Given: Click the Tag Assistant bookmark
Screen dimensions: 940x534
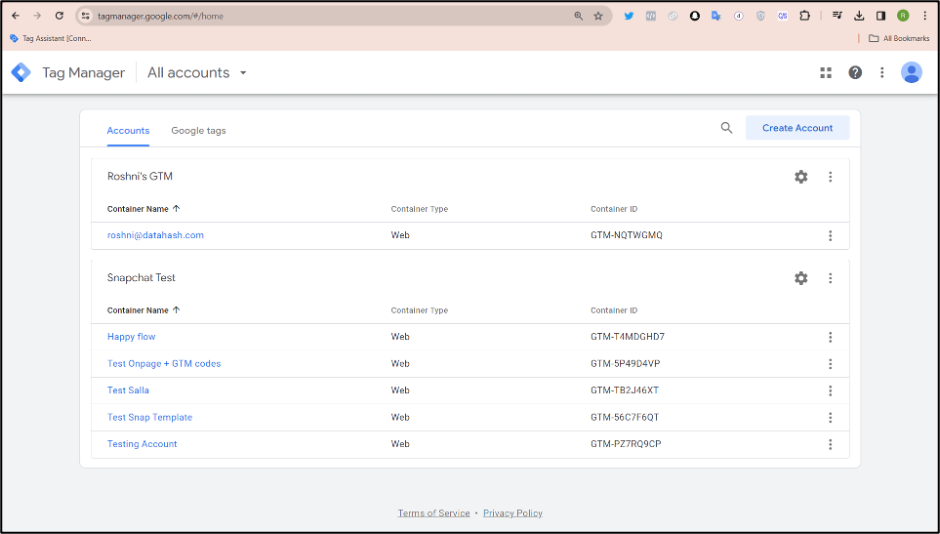Looking at the screenshot, I should point(51,38).
